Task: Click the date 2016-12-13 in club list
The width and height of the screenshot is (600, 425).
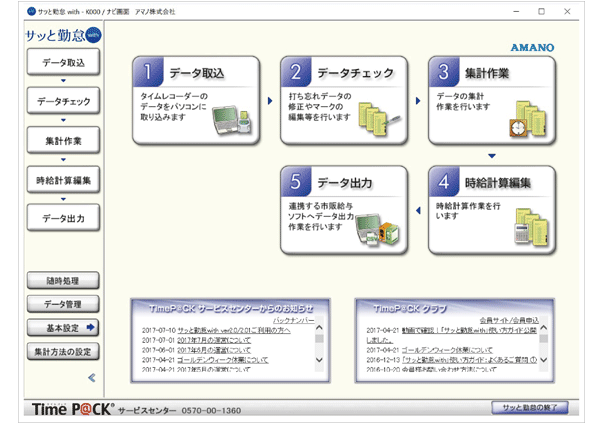Action: [x=383, y=360]
